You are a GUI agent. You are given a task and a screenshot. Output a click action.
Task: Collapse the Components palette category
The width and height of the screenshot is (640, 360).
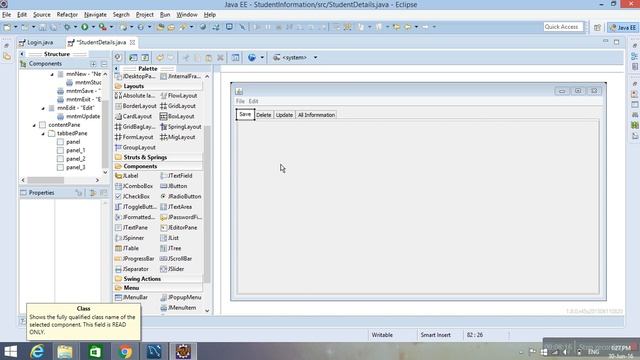[158, 167]
